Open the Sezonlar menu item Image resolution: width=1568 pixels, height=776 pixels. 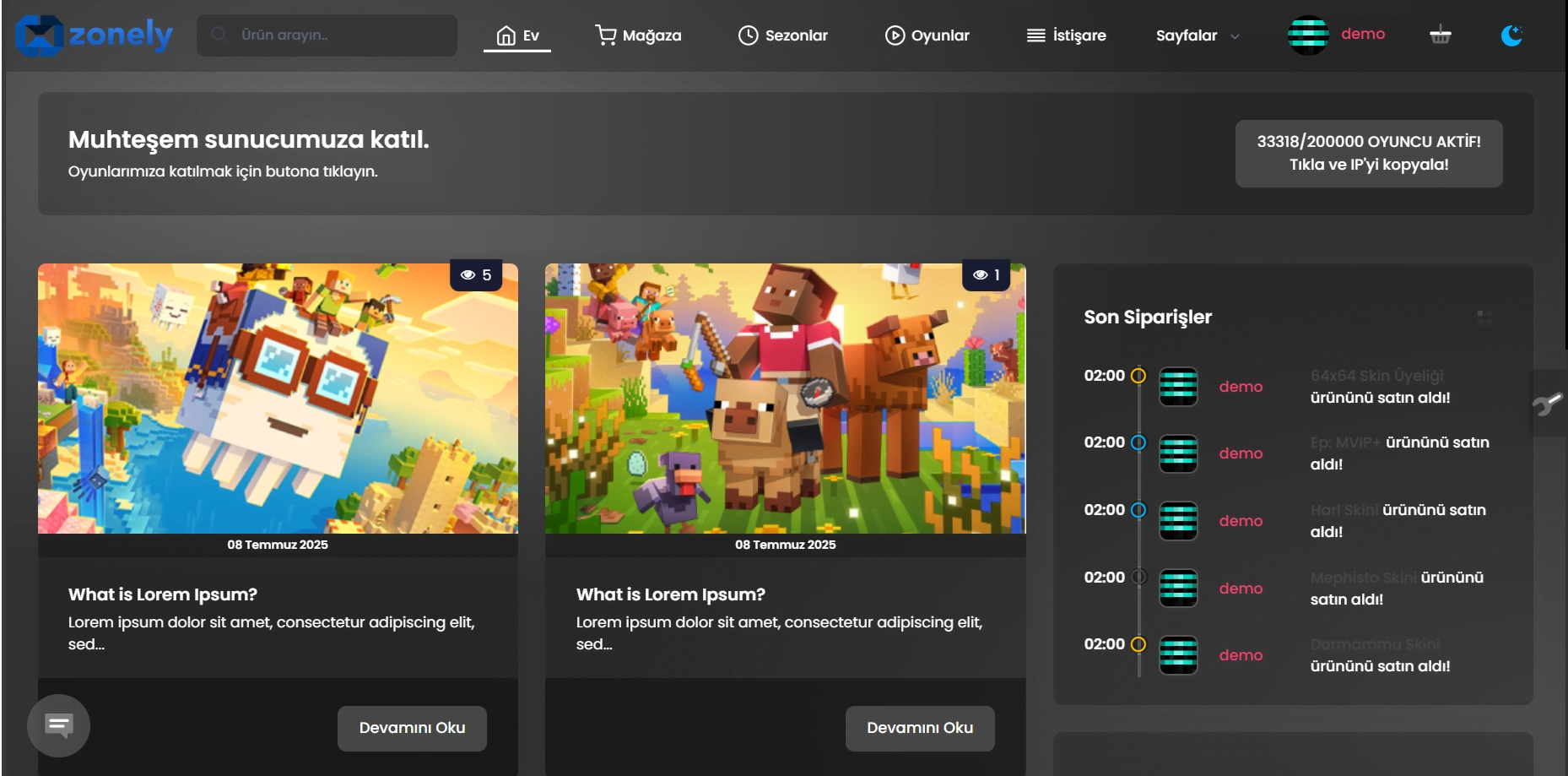pyautogui.click(x=783, y=35)
